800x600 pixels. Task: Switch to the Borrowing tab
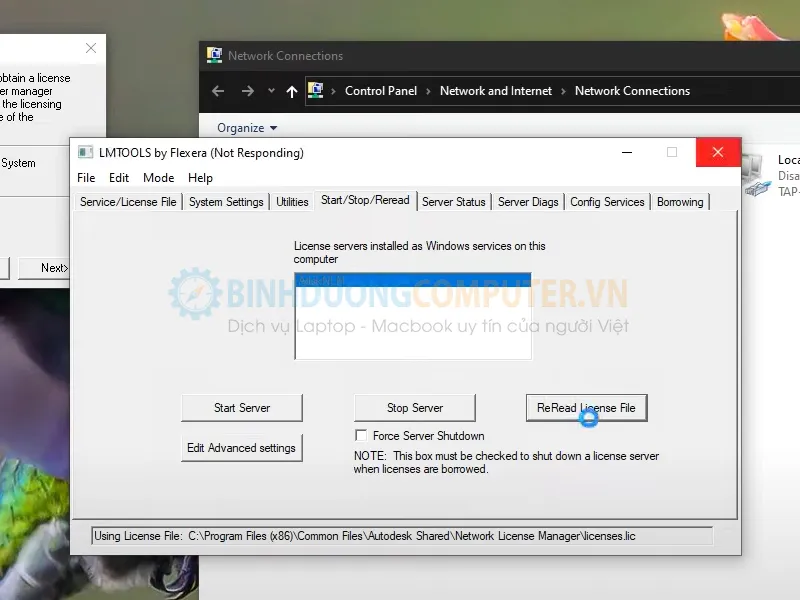point(680,202)
